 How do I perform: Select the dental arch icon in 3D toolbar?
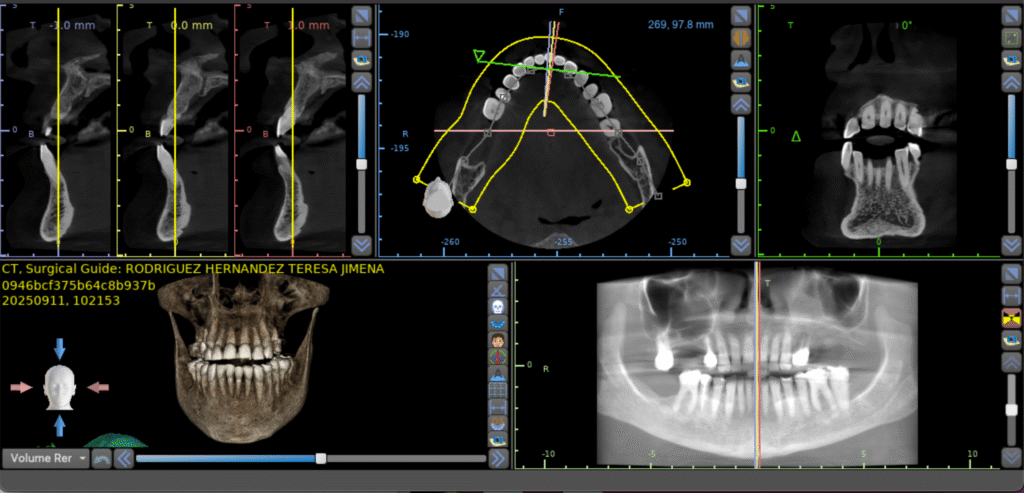tap(497, 323)
